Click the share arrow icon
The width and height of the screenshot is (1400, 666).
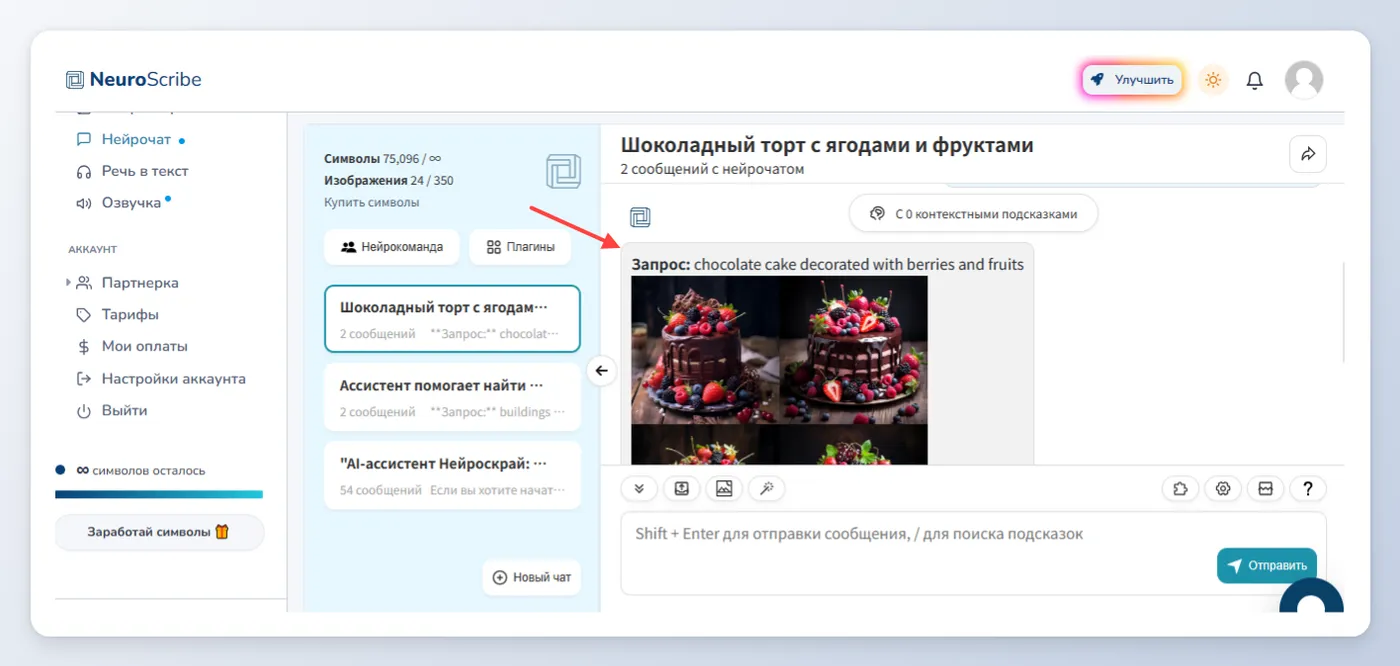tap(1308, 154)
